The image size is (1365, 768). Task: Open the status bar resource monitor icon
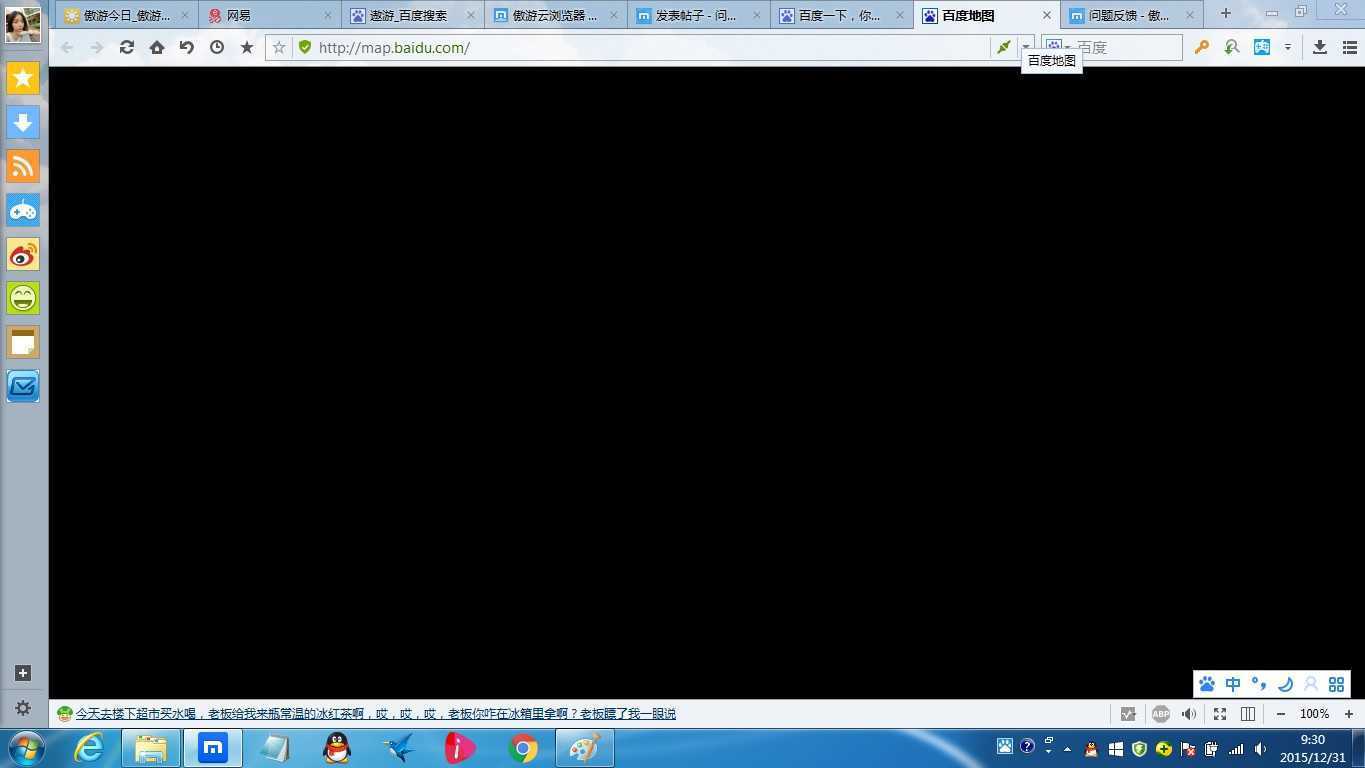(x=1128, y=714)
